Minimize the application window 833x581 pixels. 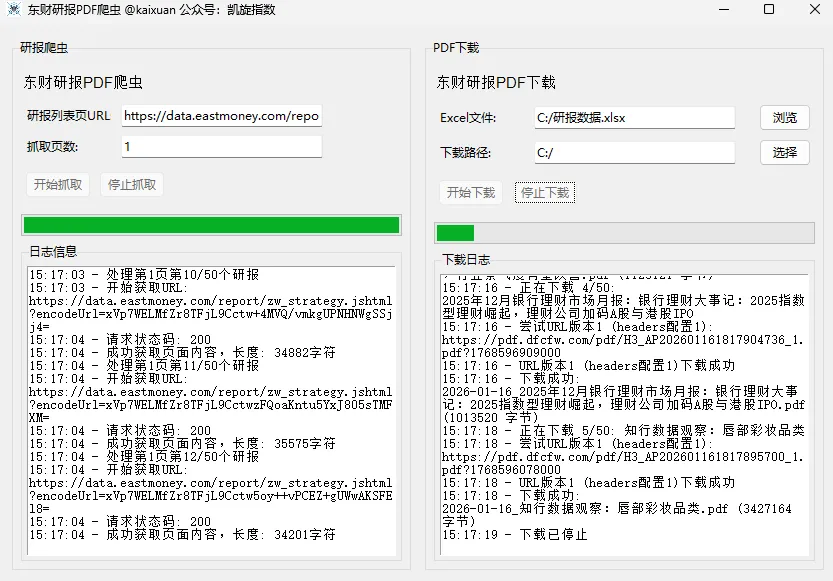point(724,9)
